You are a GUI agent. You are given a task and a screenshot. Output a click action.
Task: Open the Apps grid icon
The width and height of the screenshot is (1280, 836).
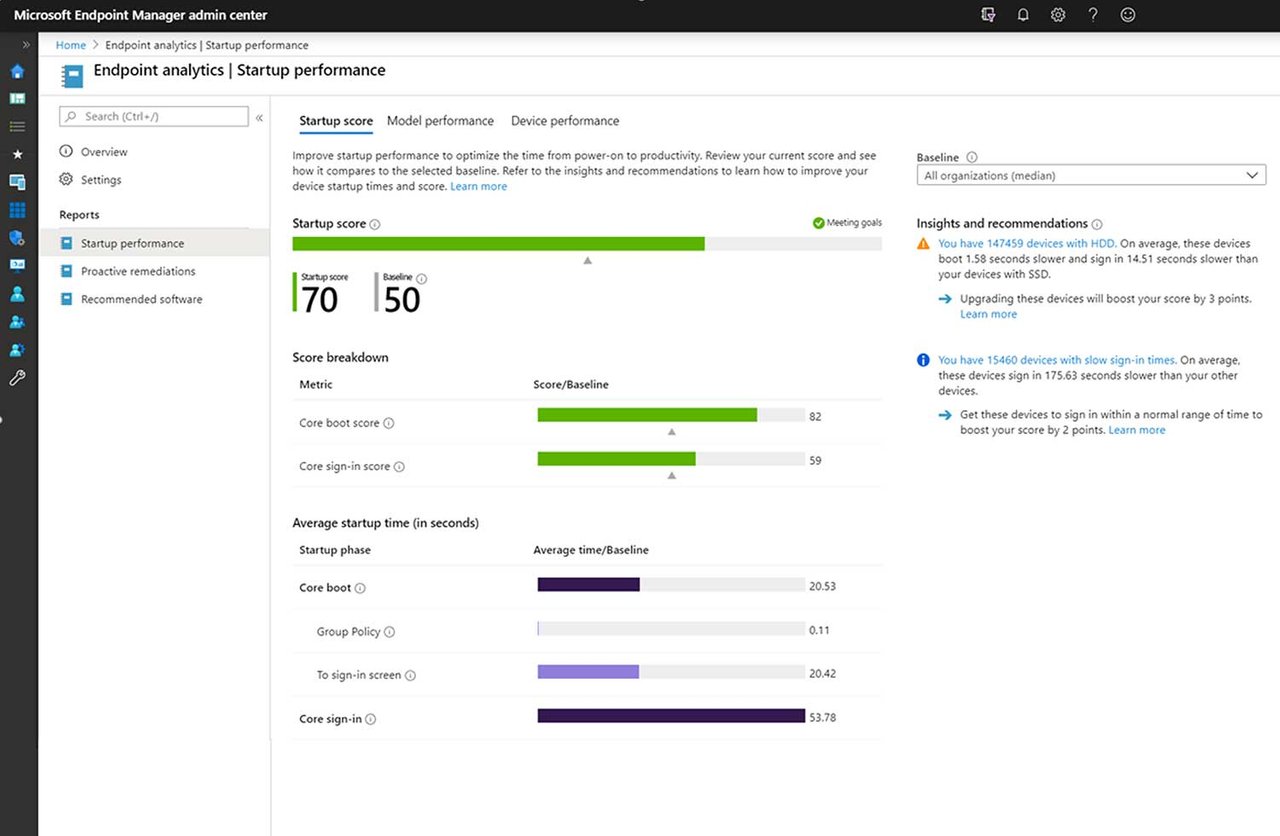pos(17,210)
